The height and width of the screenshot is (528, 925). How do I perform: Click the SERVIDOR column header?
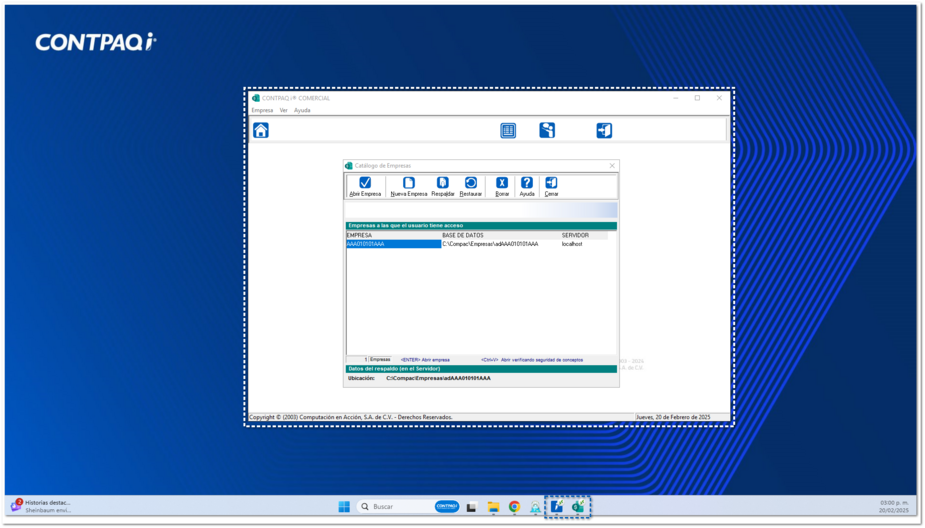(x=575, y=236)
